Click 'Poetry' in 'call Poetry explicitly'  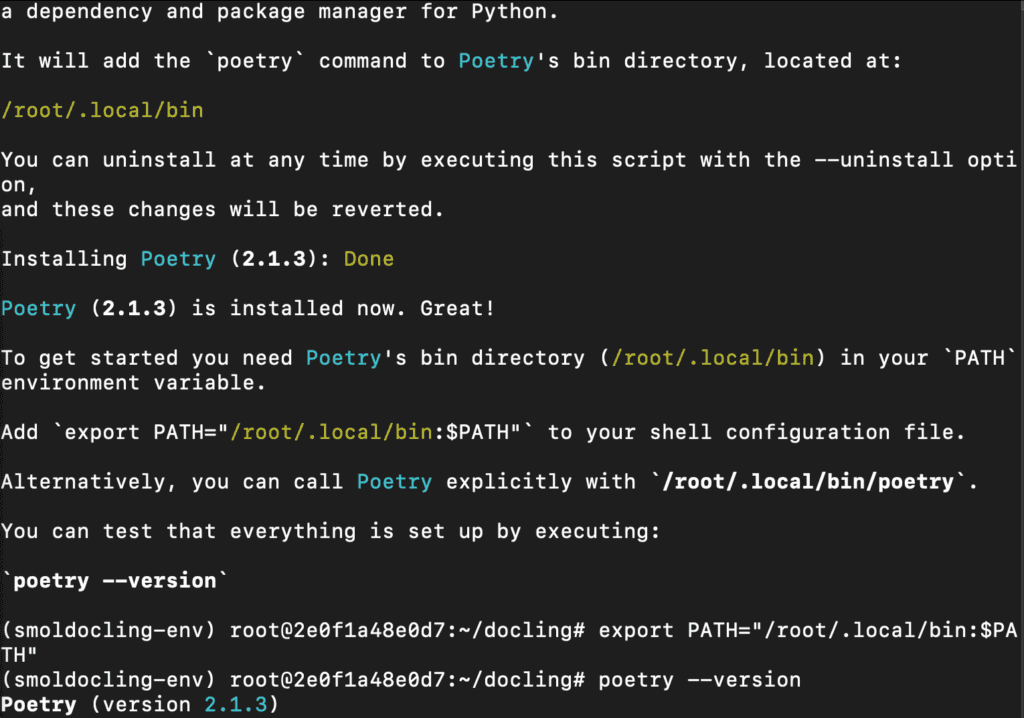[x=394, y=482]
